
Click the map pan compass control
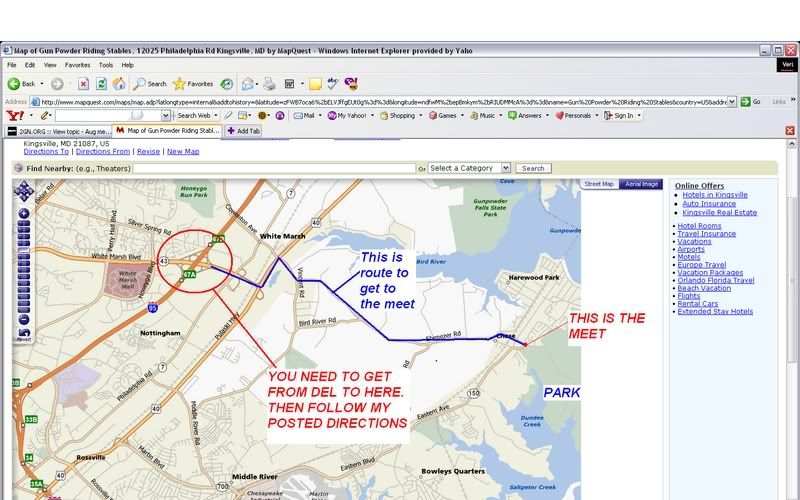pos(22,191)
